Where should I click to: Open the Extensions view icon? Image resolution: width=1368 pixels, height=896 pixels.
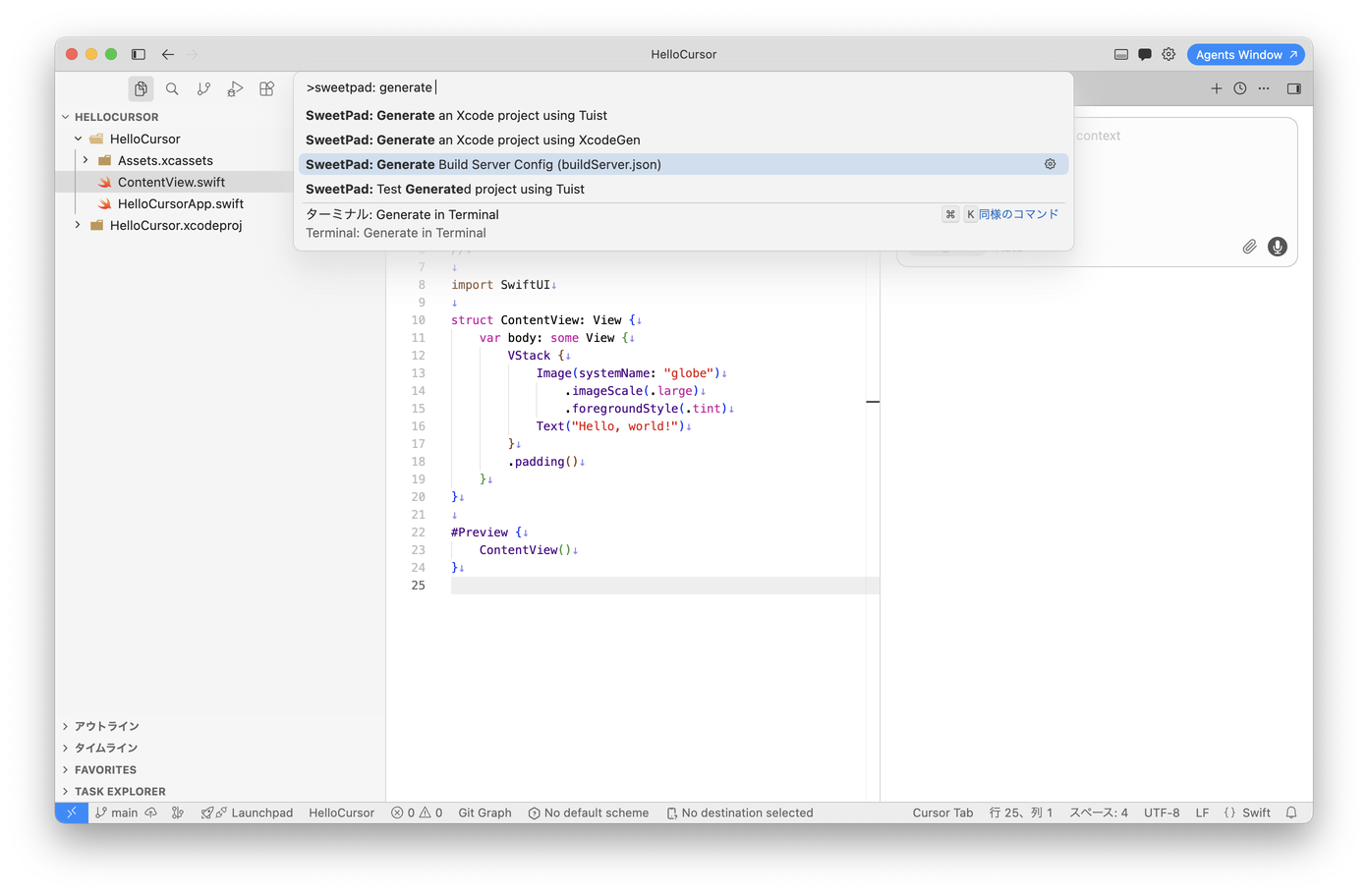click(x=266, y=89)
